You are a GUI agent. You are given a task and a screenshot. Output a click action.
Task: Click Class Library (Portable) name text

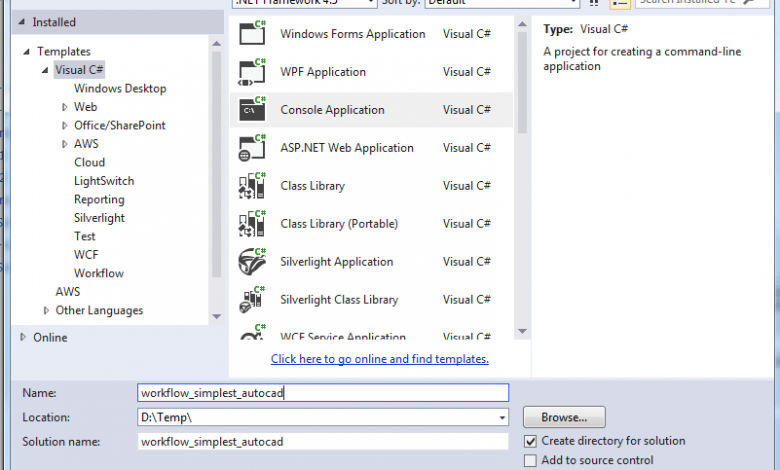339,224
